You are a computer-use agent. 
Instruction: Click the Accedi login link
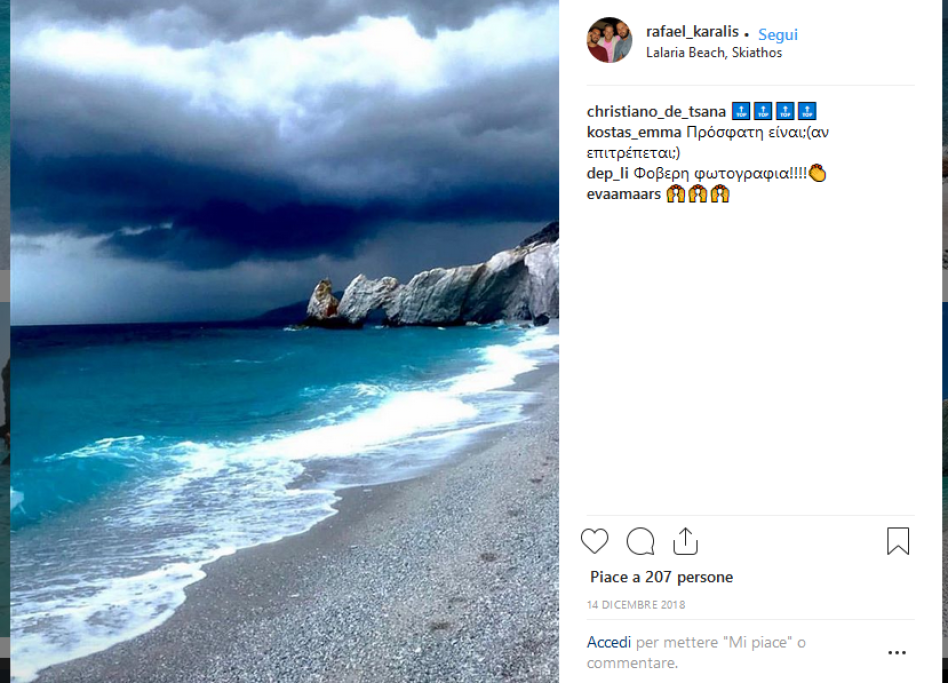click(x=609, y=642)
